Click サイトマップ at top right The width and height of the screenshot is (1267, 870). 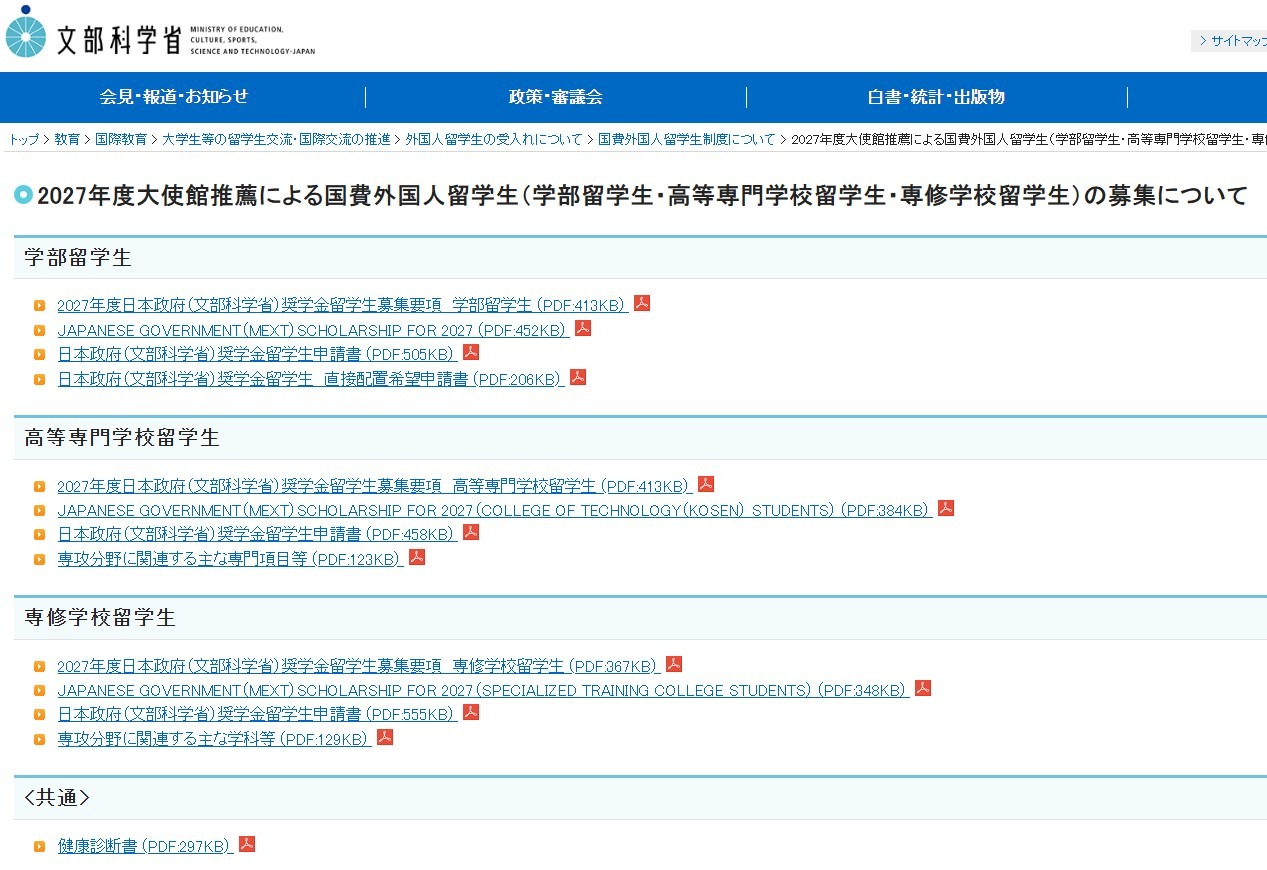point(1234,41)
